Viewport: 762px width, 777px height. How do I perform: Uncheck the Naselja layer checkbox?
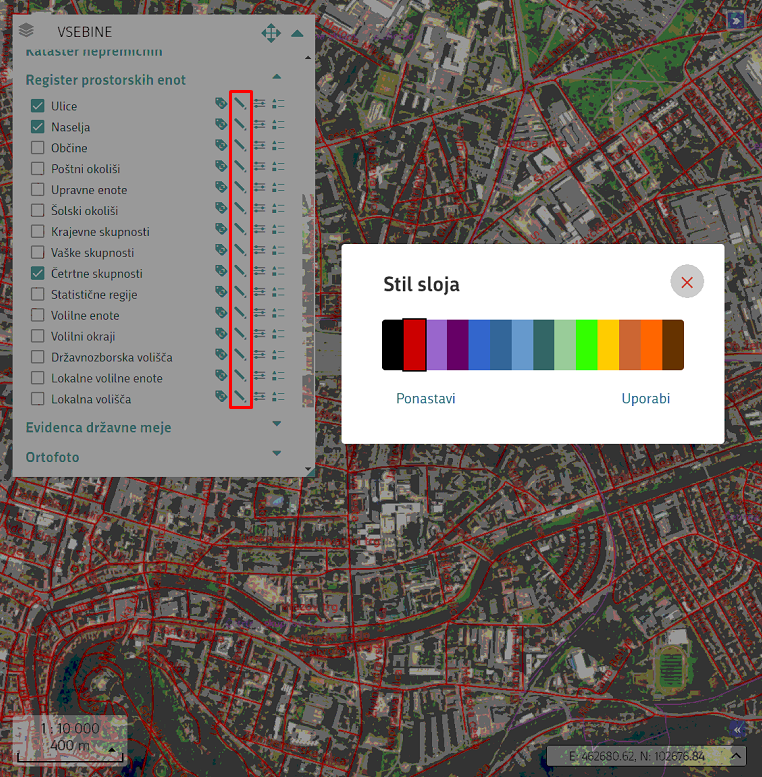pyautogui.click(x=38, y=127)
